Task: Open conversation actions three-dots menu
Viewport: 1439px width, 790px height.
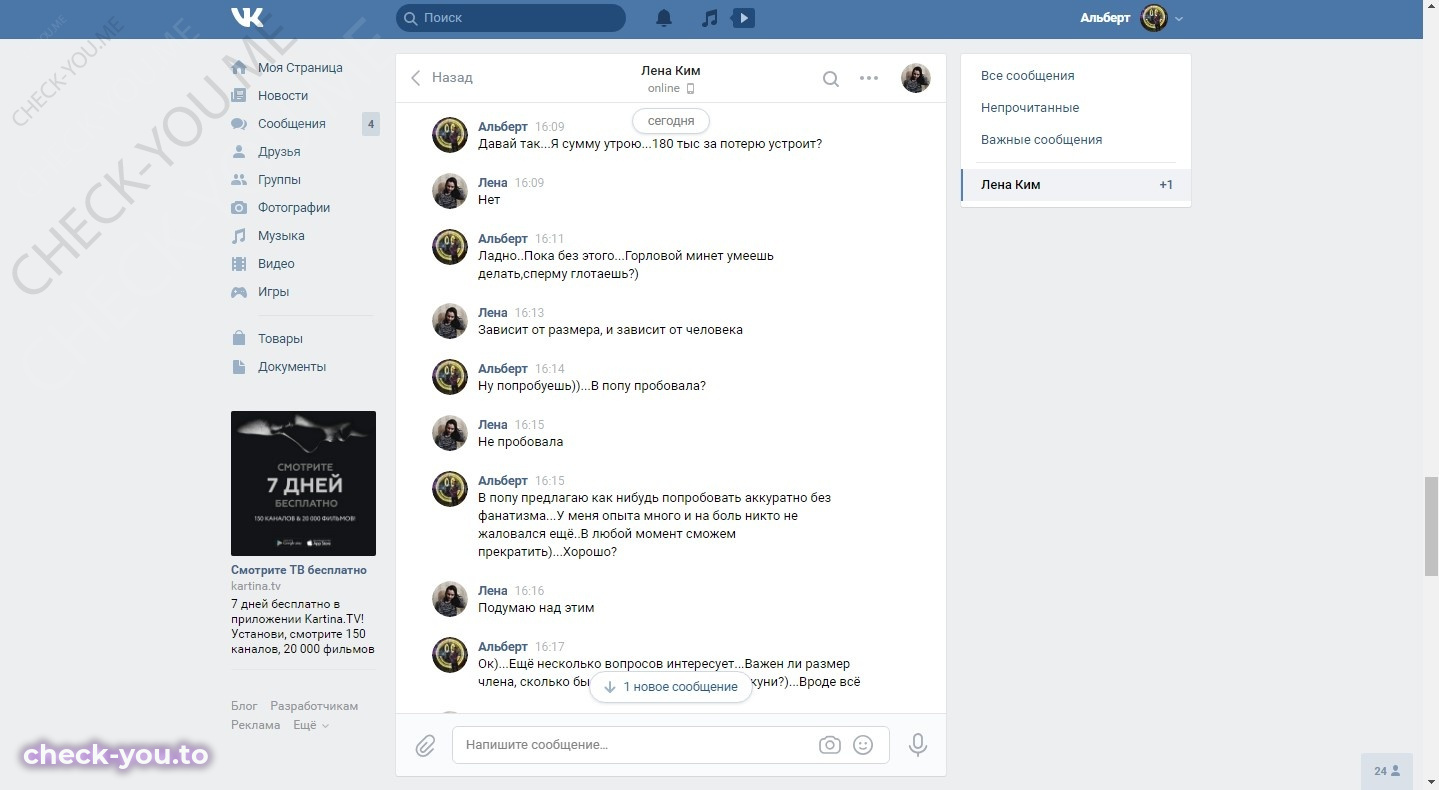Action: pos(869,78)
